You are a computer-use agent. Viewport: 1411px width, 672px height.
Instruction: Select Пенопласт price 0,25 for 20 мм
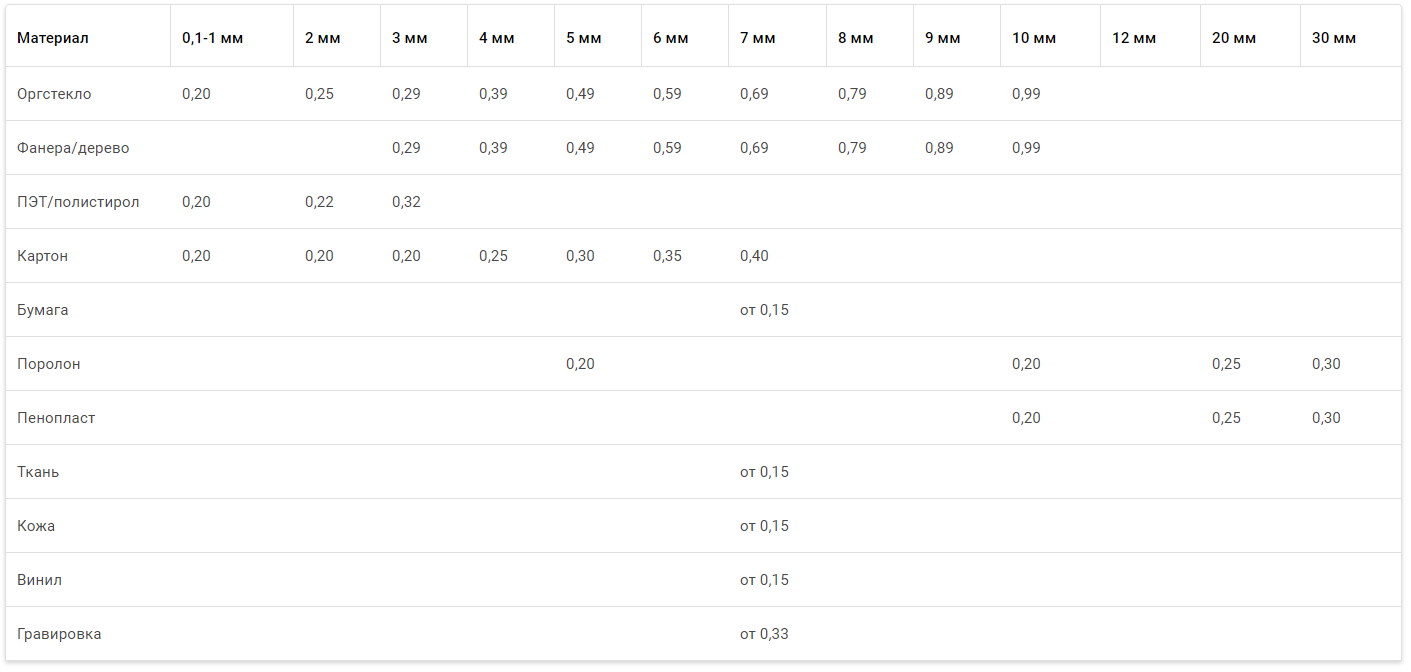click(1226, 418)
